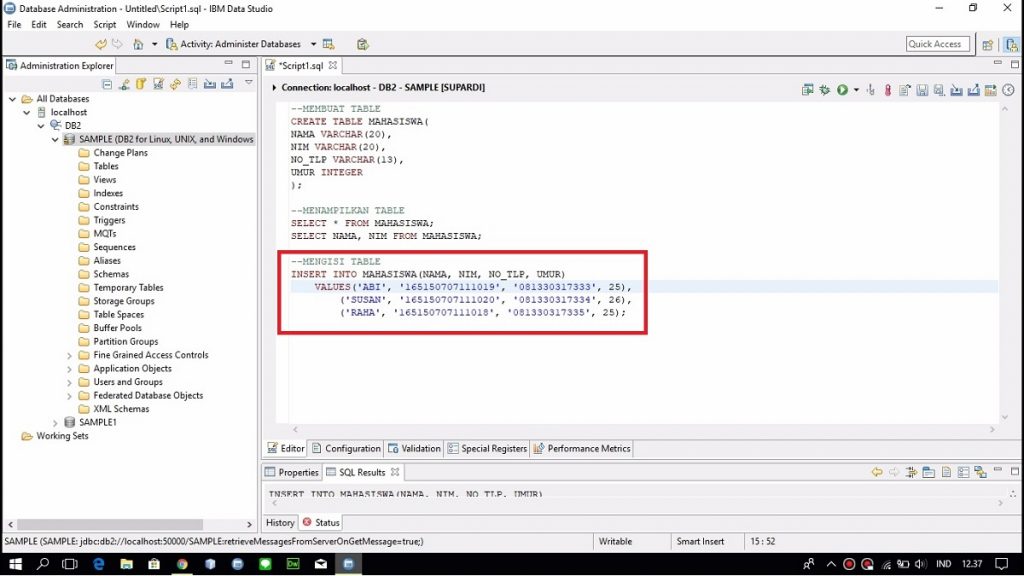
Task: Collapse the SAMPLE database tree node
Action: 56,140
